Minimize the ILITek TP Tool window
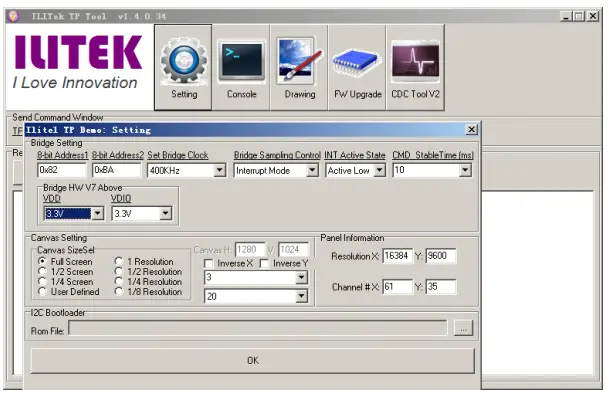The width and height of the screenshot is (609, 397). pos(566,16)
